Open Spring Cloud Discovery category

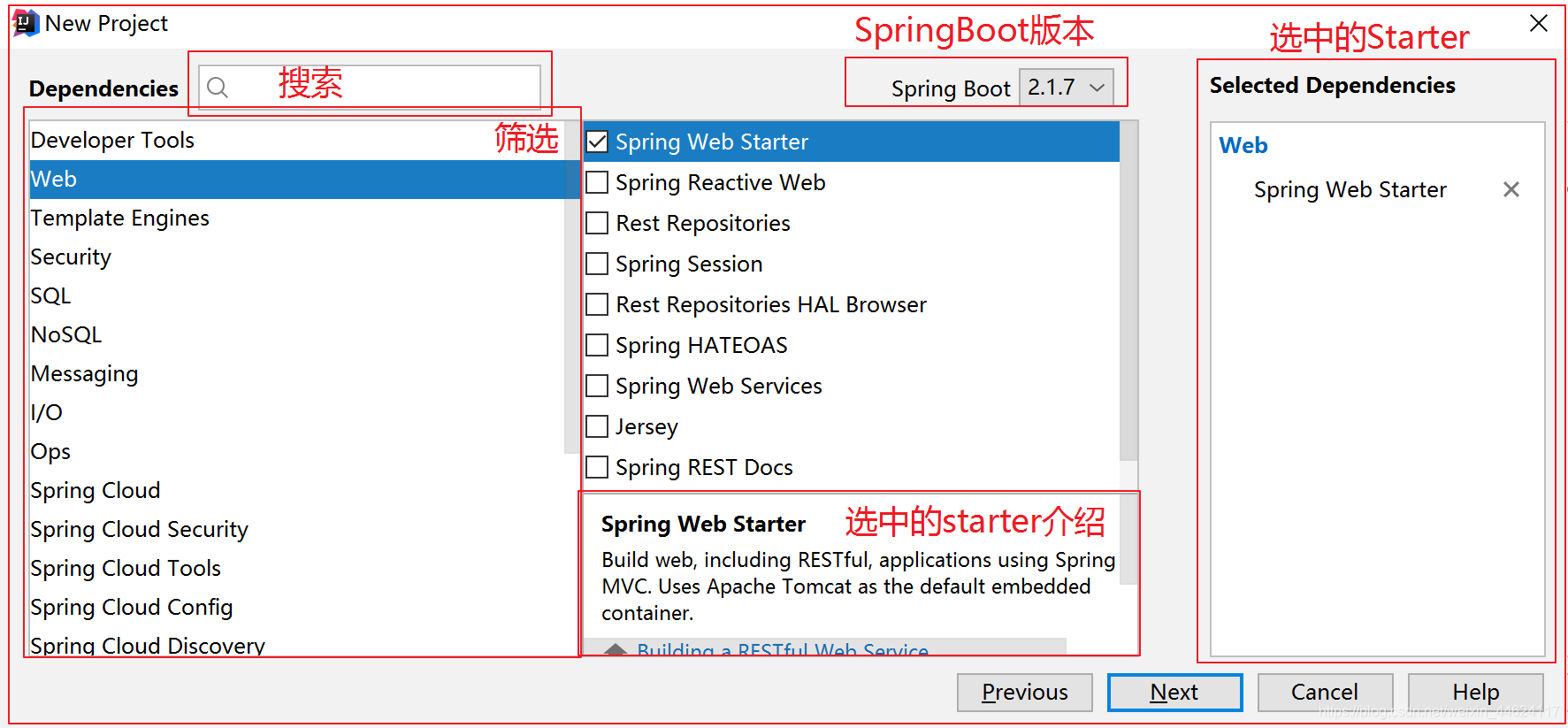click(297, 644)
